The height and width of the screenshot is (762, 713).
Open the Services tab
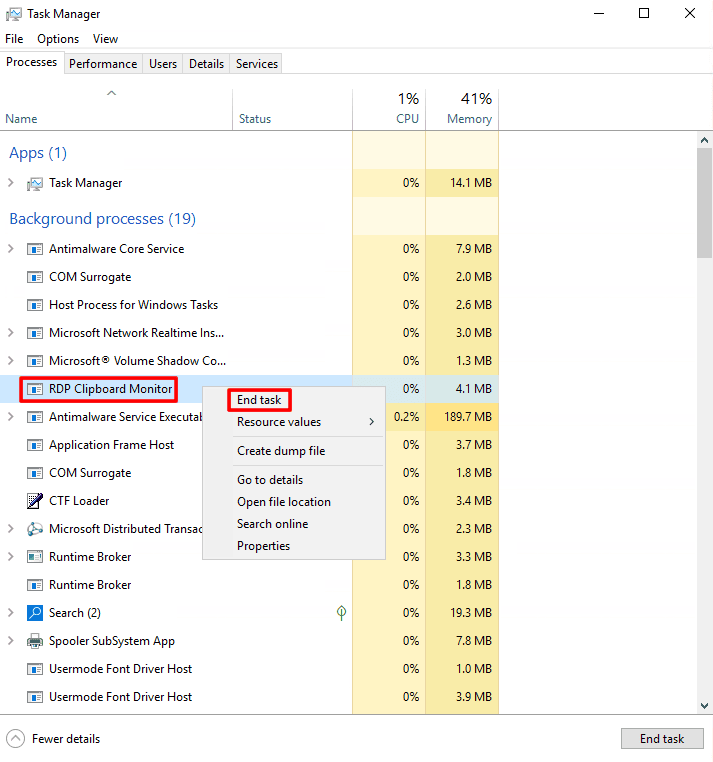257,63
